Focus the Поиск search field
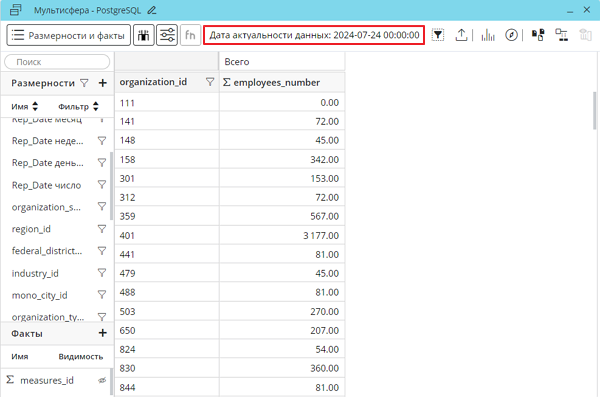Screen dimensions: 600x397 57,62
